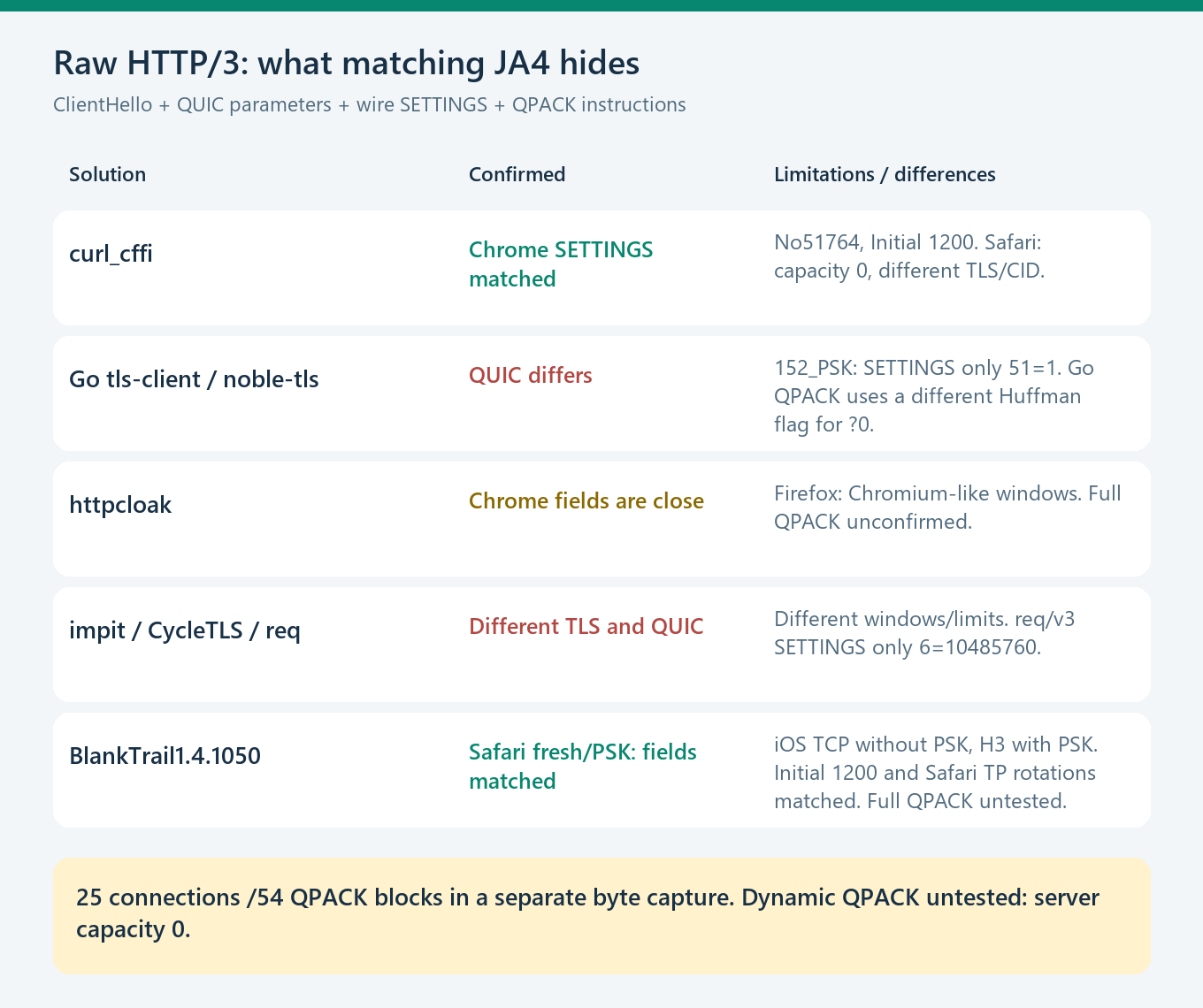Click the note starting "152_PSK: SETTINGS only 51=1"

(x=934, y=396)
